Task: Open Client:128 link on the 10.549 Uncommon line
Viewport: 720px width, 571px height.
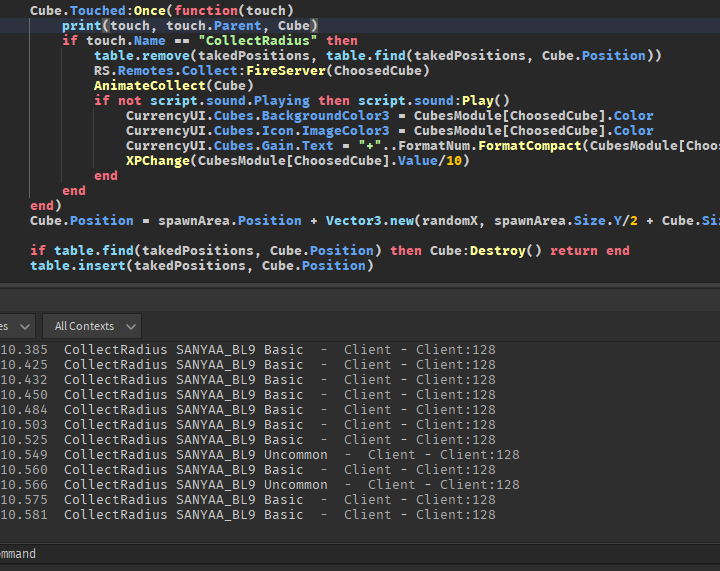Action: tap(479, 455)
